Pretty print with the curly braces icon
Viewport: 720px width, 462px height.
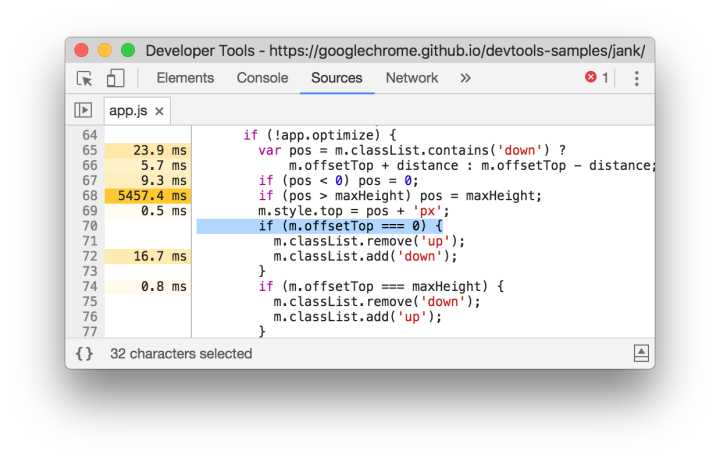pos(84,354)
